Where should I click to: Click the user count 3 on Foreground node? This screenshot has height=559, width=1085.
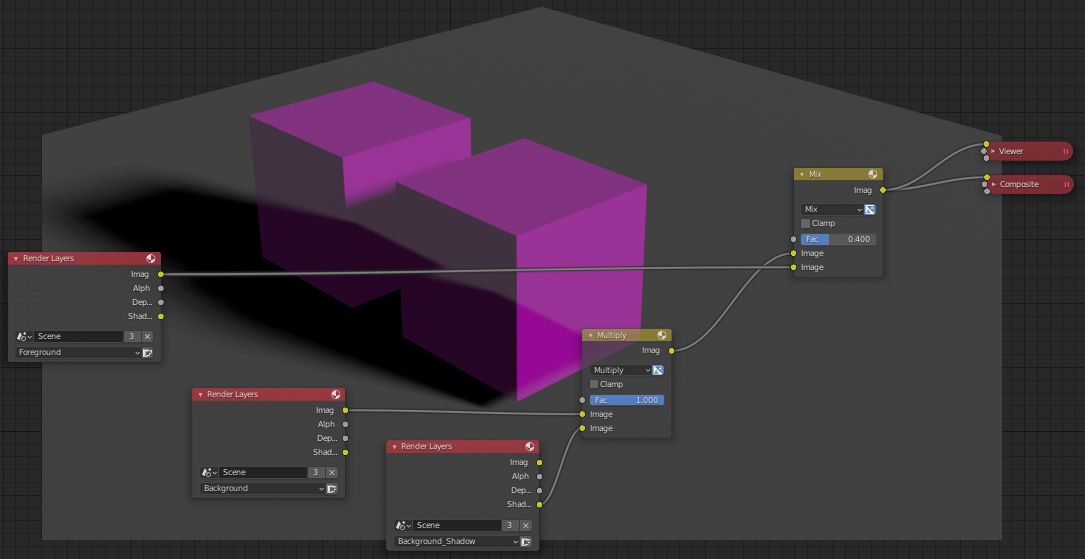[131, 336]
